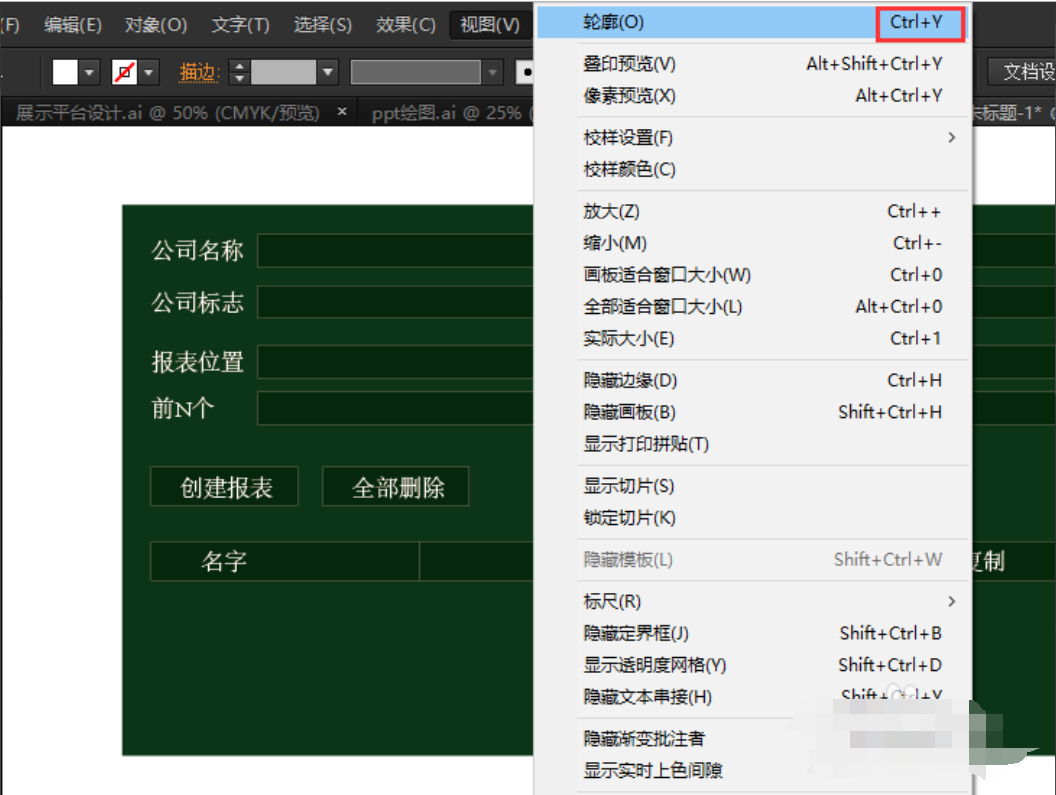Choose 轮廓(O) in the view menu

point(752,22)
